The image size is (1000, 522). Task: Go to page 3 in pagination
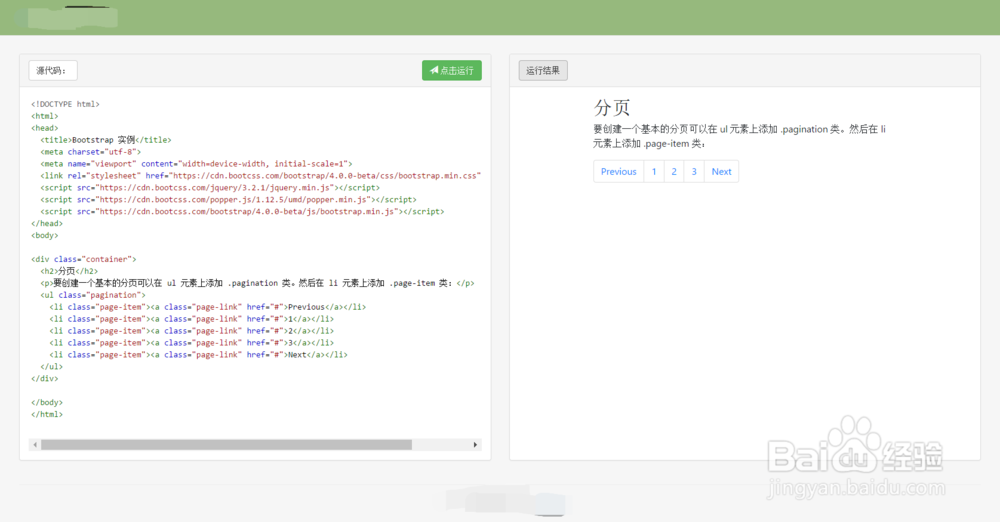pyautogui.click(x=694, y=172)
